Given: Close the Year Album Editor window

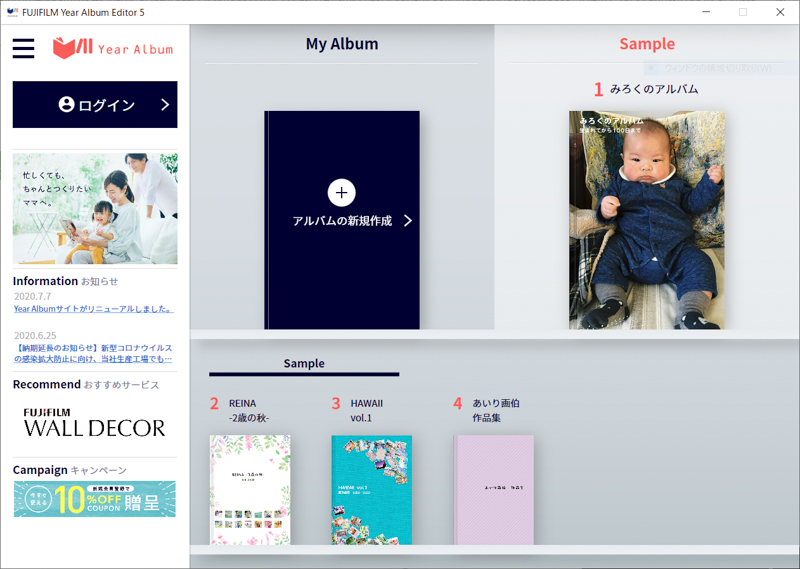Looking at the screenshot, I should tap(780, 12).
